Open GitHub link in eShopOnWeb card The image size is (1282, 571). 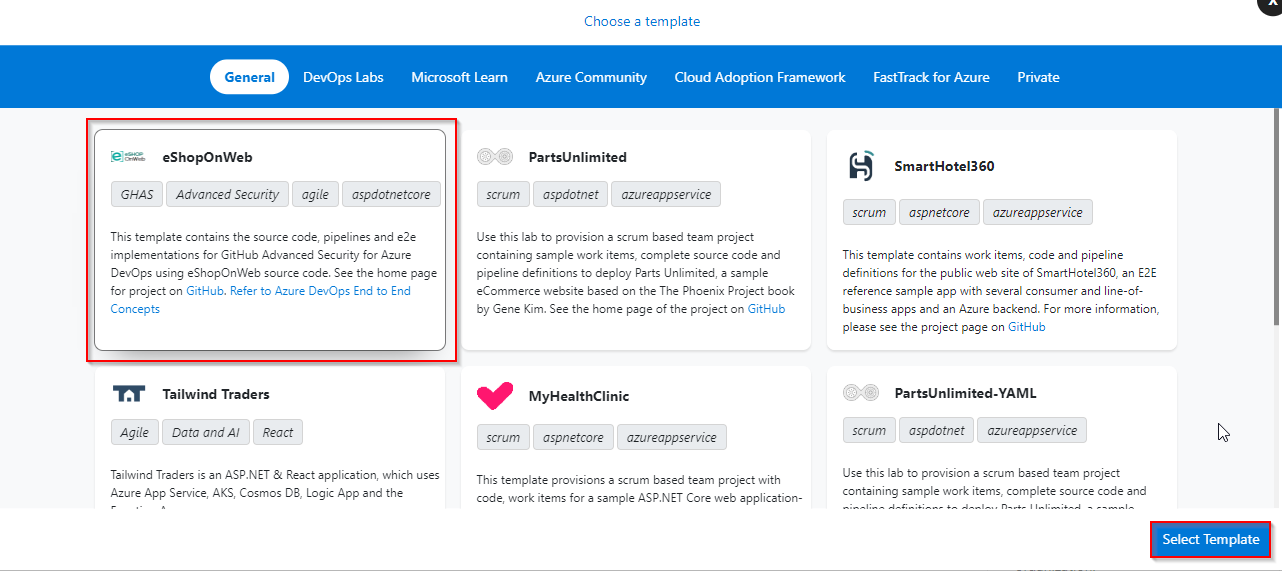205,291
